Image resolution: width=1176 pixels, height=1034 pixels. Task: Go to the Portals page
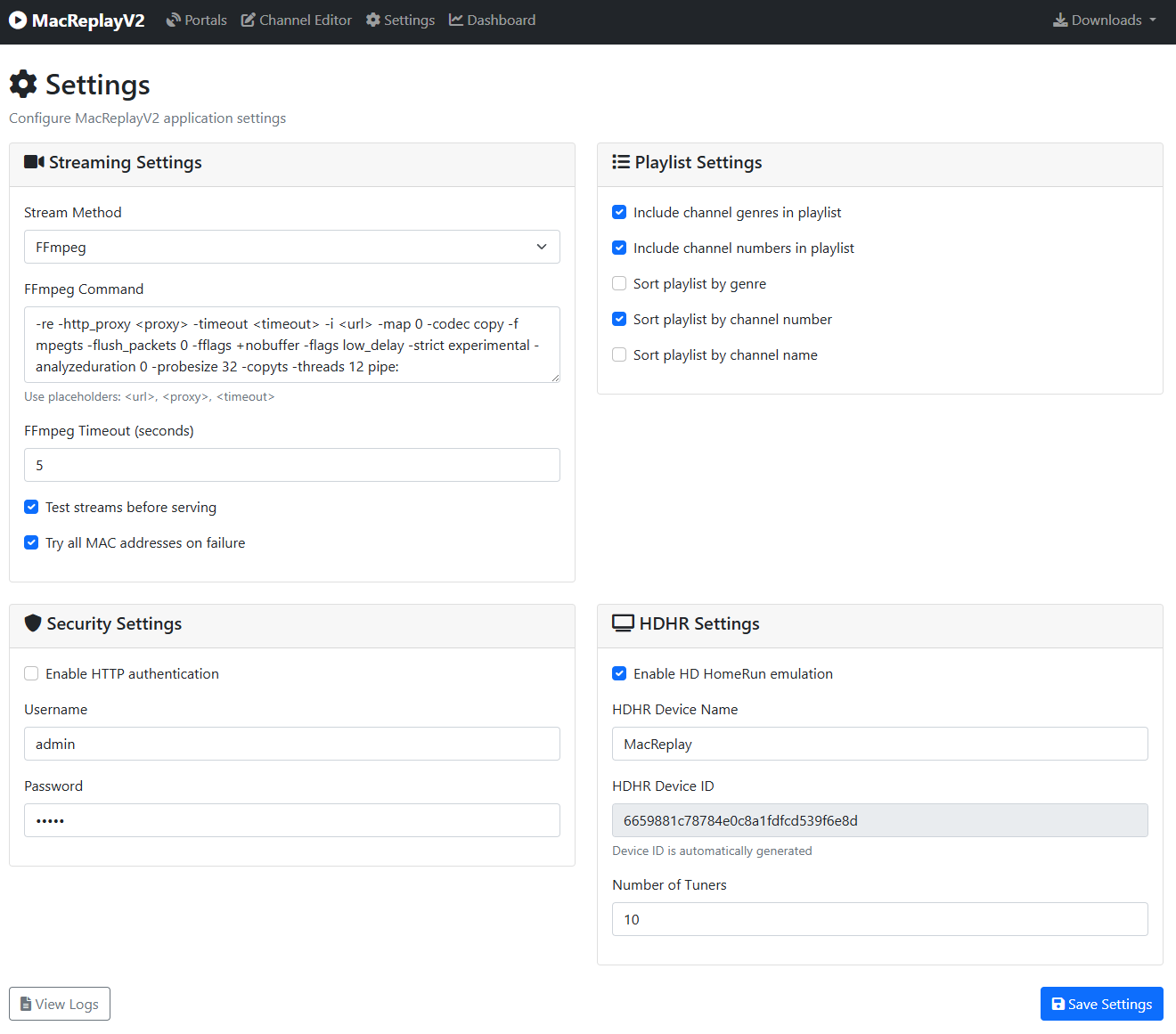coord(197,20)
